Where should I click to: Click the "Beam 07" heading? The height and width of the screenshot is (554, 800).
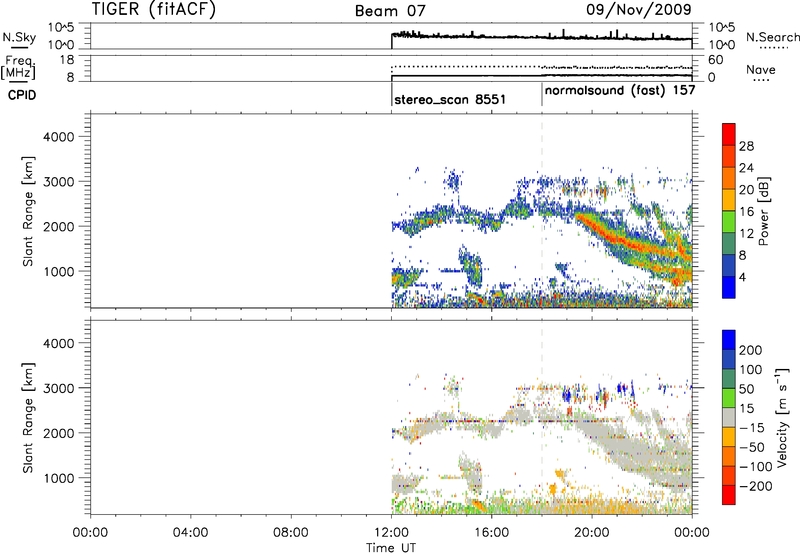390,10
